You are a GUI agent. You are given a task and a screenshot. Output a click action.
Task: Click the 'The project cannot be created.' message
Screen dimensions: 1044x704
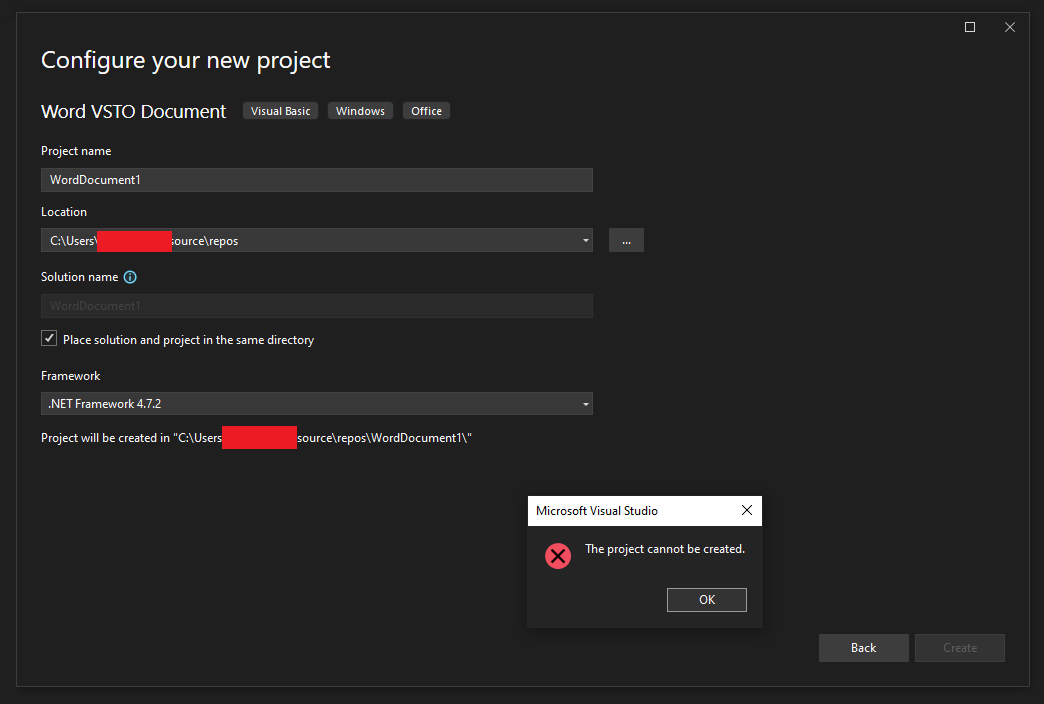(664, 549)
